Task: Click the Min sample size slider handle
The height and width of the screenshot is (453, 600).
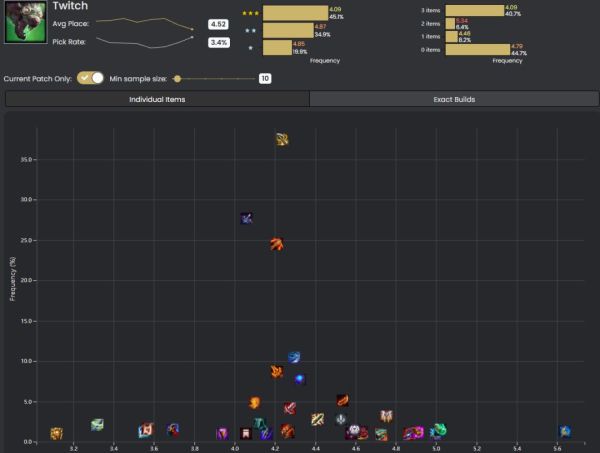Action: (177, 78)
